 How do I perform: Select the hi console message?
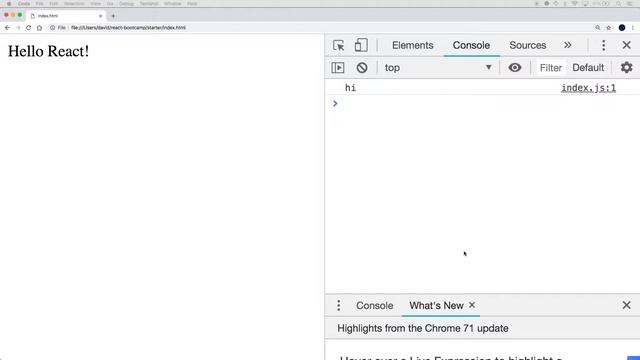coord(351,88)
